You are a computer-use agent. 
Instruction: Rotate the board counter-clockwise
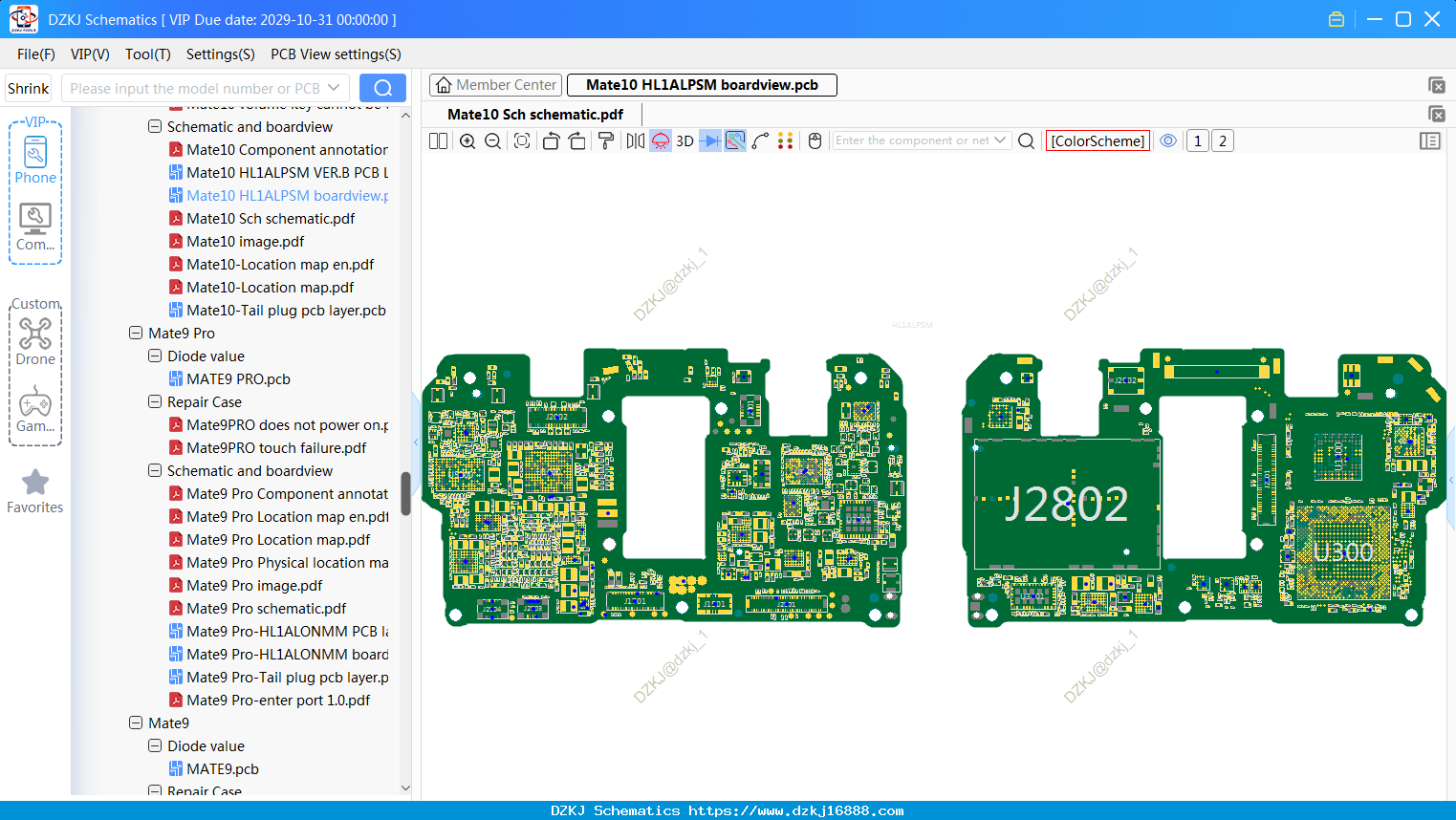551,141
